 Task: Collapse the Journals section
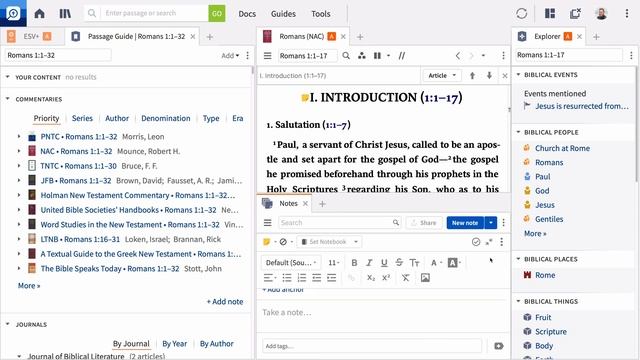pos(7,324)
